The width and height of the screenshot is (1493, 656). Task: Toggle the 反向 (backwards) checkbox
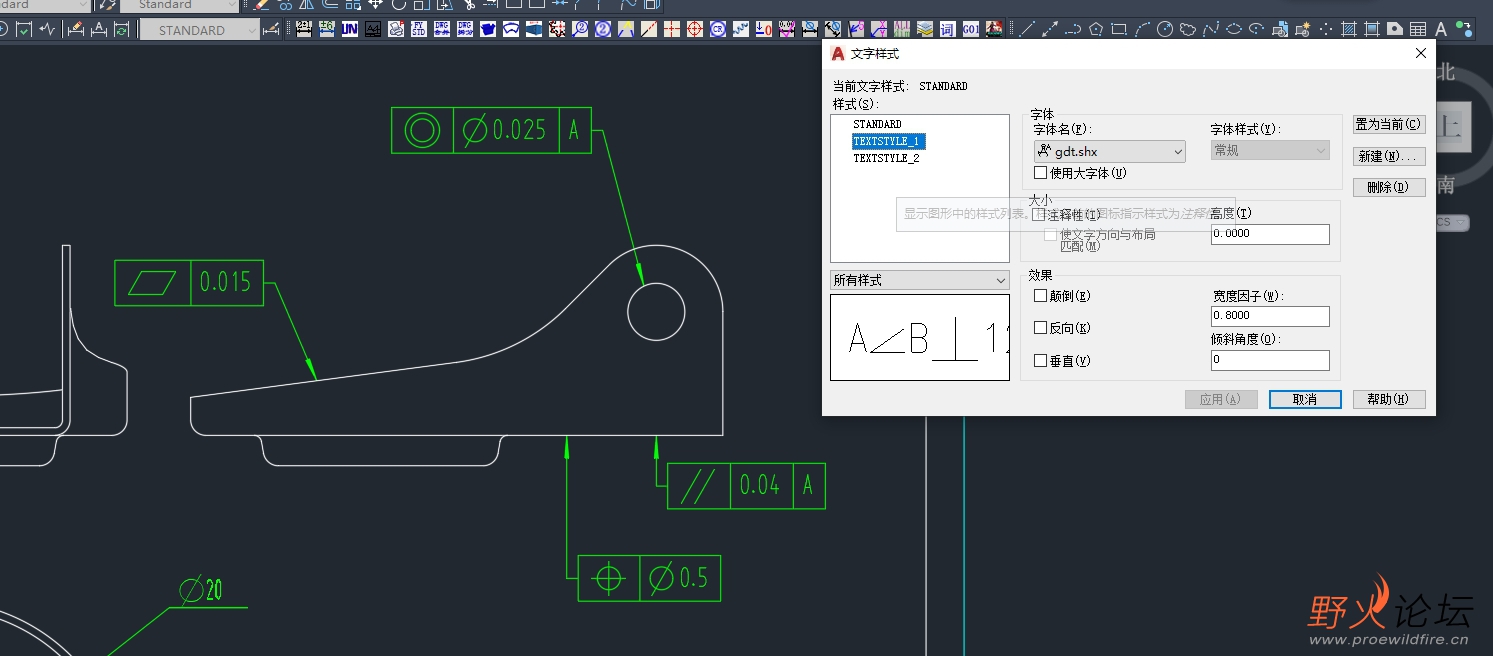click(x=1041, y=328)
